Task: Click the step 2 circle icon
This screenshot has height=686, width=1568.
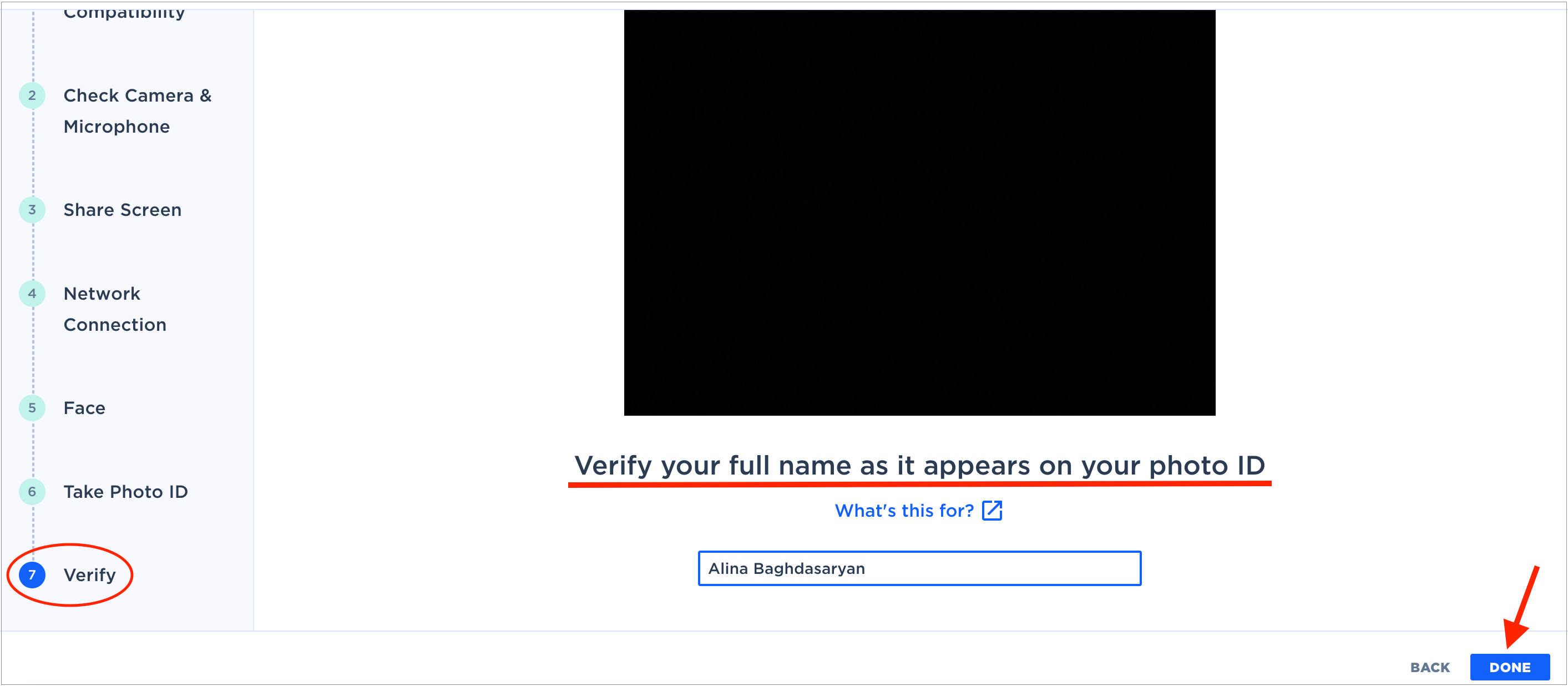Action: pos(32,95)
